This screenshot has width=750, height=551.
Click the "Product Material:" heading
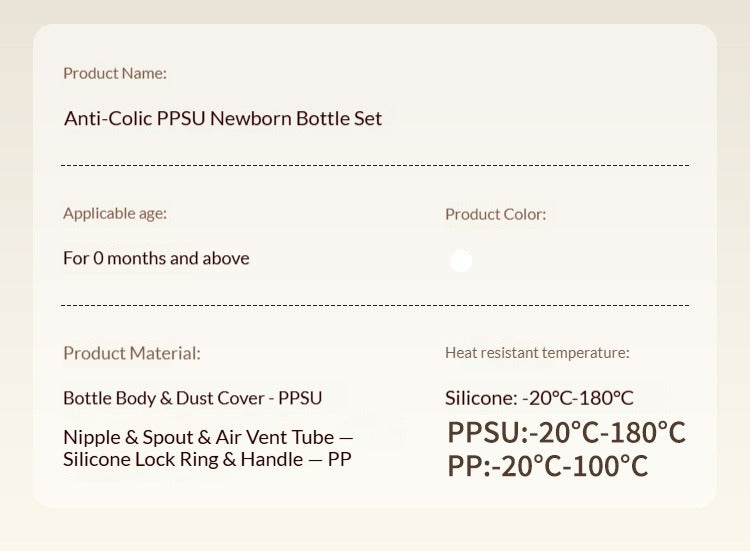tap(132, 353)
